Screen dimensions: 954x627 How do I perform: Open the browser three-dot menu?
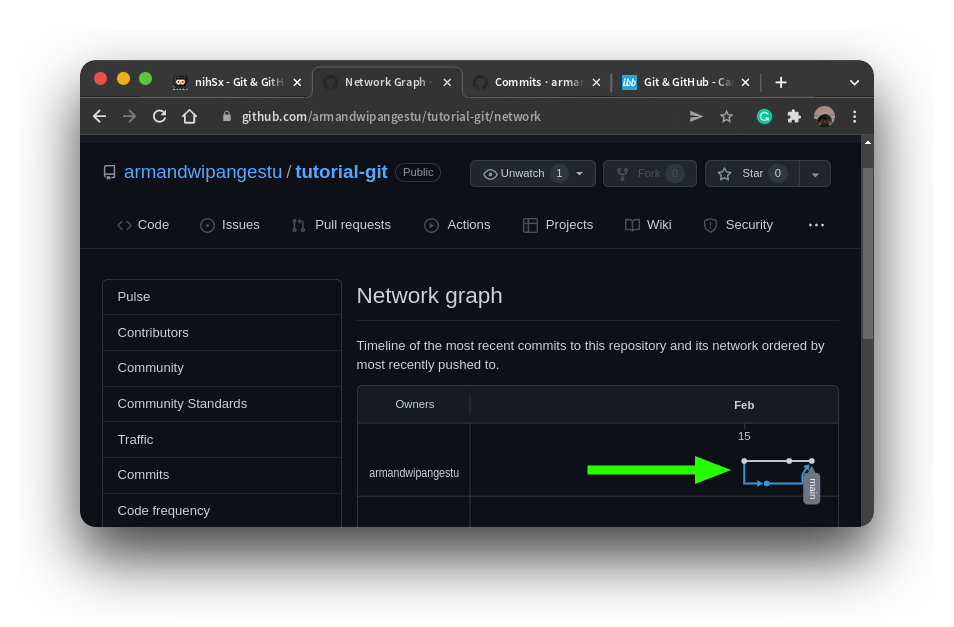[854, 116]
